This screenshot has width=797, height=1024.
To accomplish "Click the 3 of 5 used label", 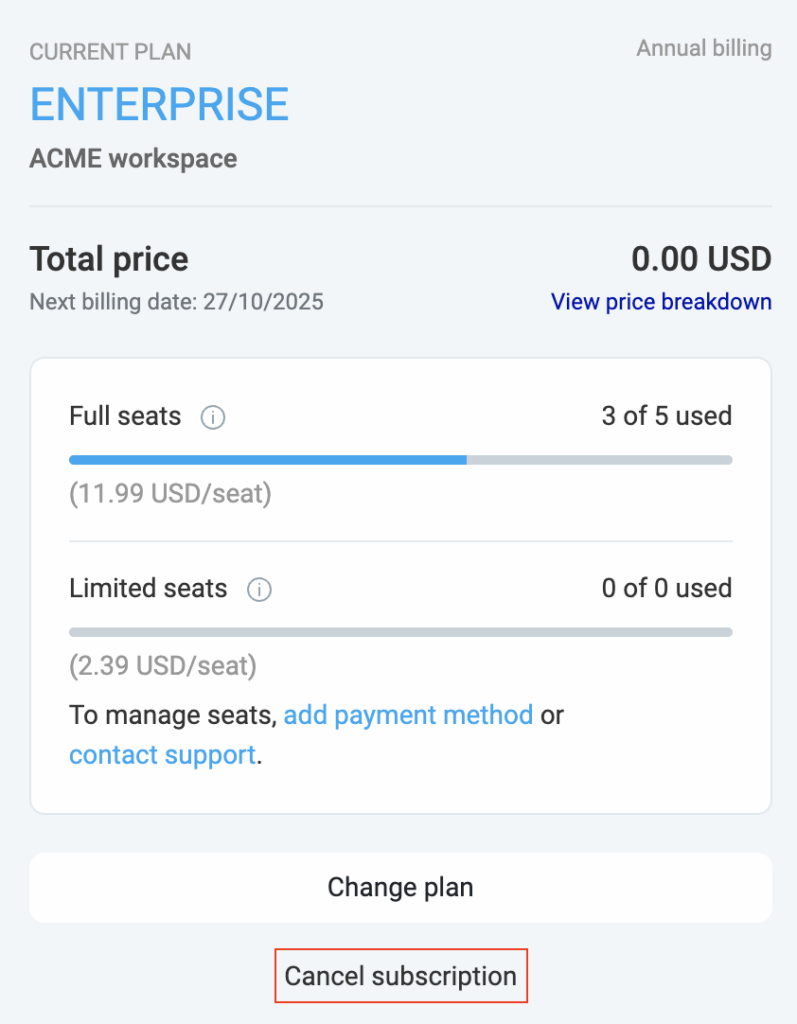I will pos(667,416).
